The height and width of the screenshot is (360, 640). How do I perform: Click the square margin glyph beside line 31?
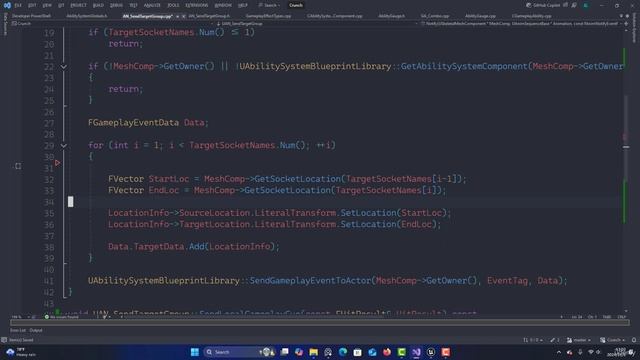click(18, 166)
